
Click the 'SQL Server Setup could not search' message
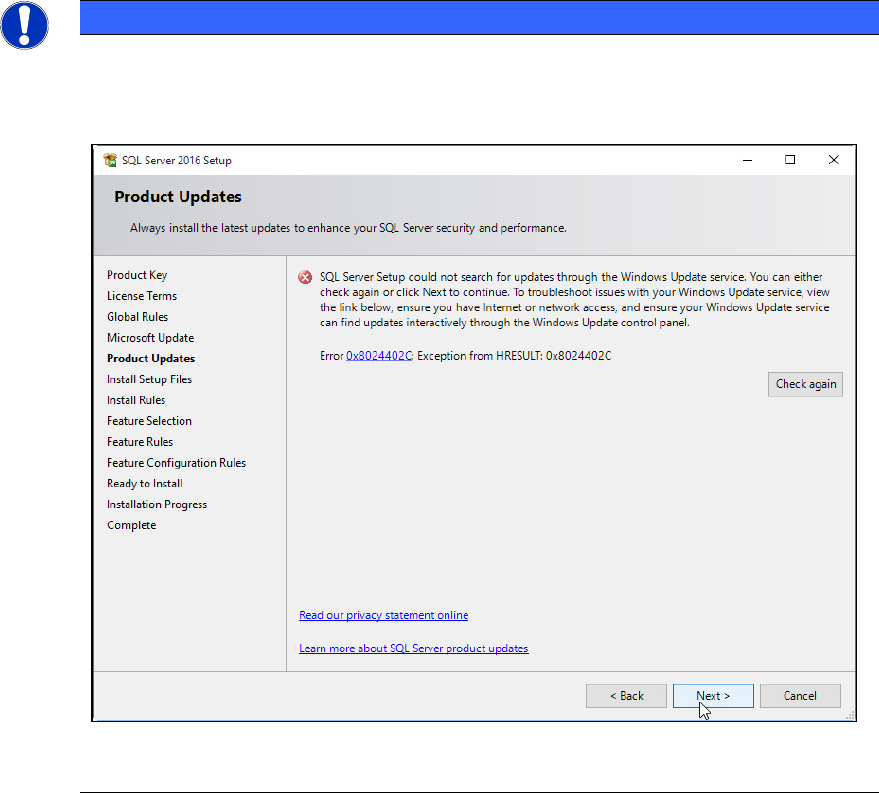click(575, 299)
